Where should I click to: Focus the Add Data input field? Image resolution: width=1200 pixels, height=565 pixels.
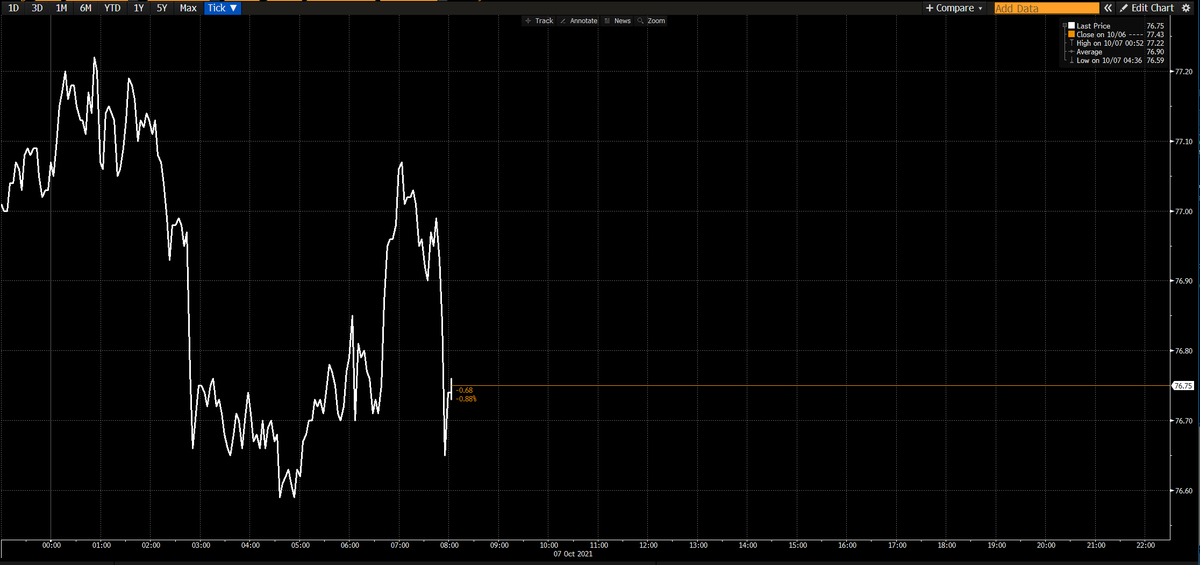(1047, 8)
